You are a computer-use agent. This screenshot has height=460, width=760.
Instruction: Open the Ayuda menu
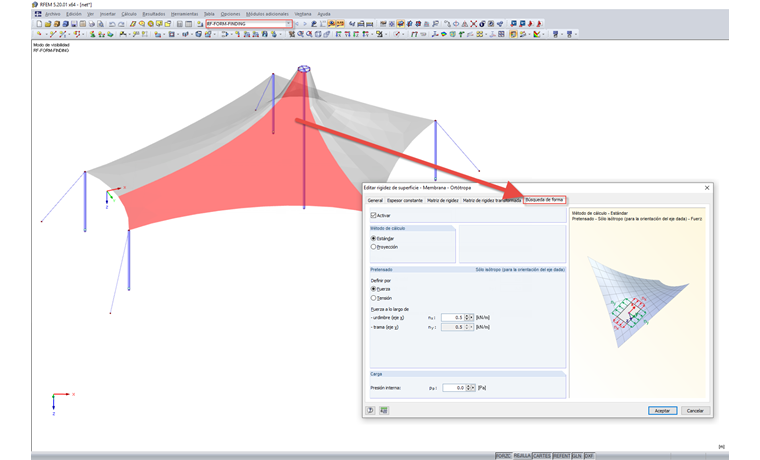324,14
